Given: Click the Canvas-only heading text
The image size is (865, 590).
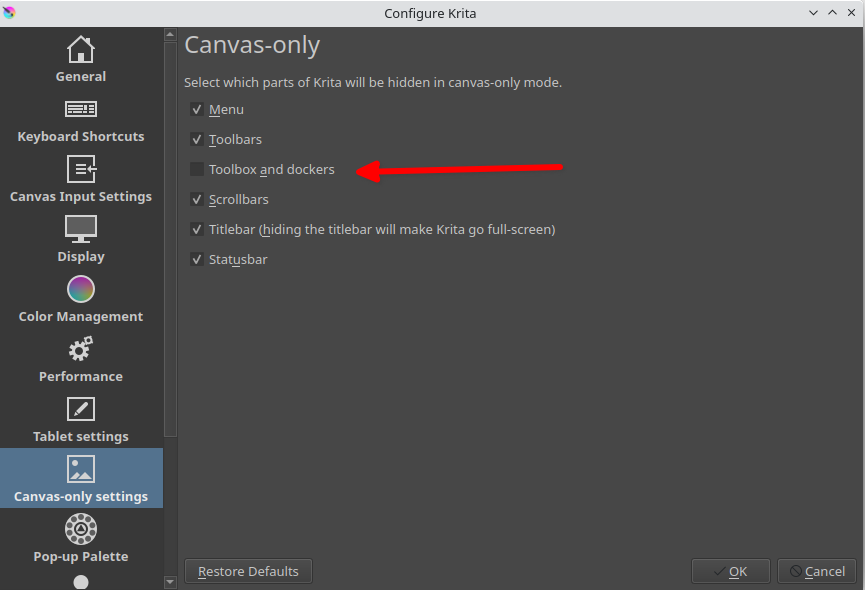Looking at the screenshot, I should [252, 45].
